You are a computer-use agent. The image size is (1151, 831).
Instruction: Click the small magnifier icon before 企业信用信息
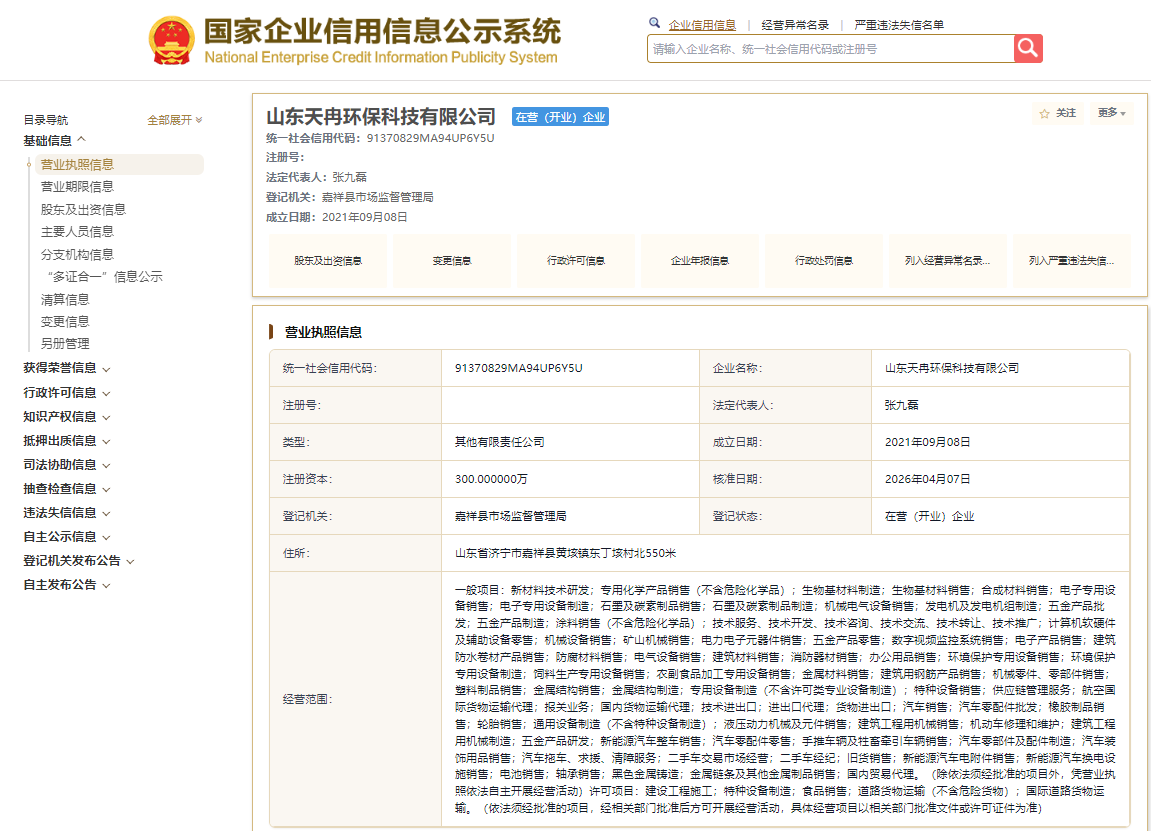click(654, 23)
